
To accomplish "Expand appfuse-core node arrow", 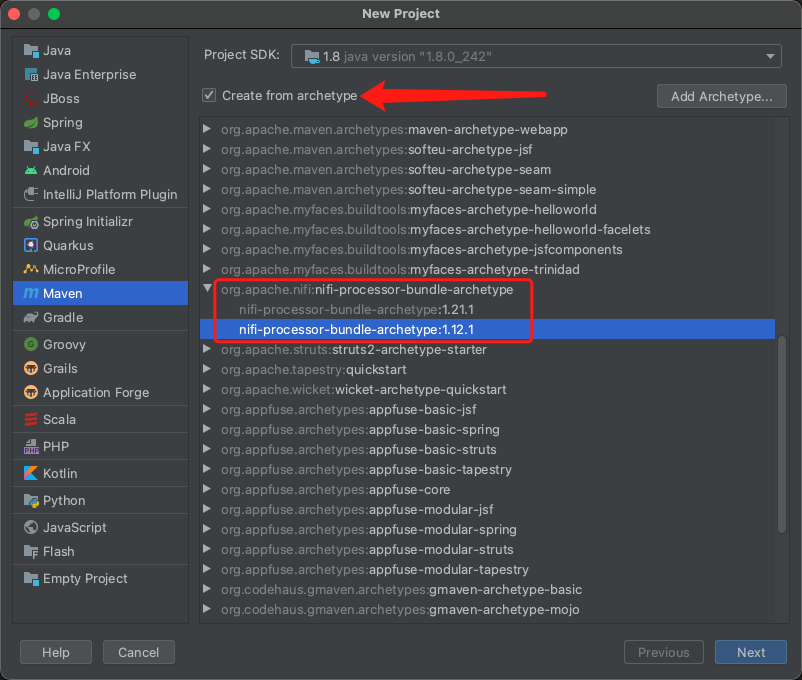I will (207, 489).
